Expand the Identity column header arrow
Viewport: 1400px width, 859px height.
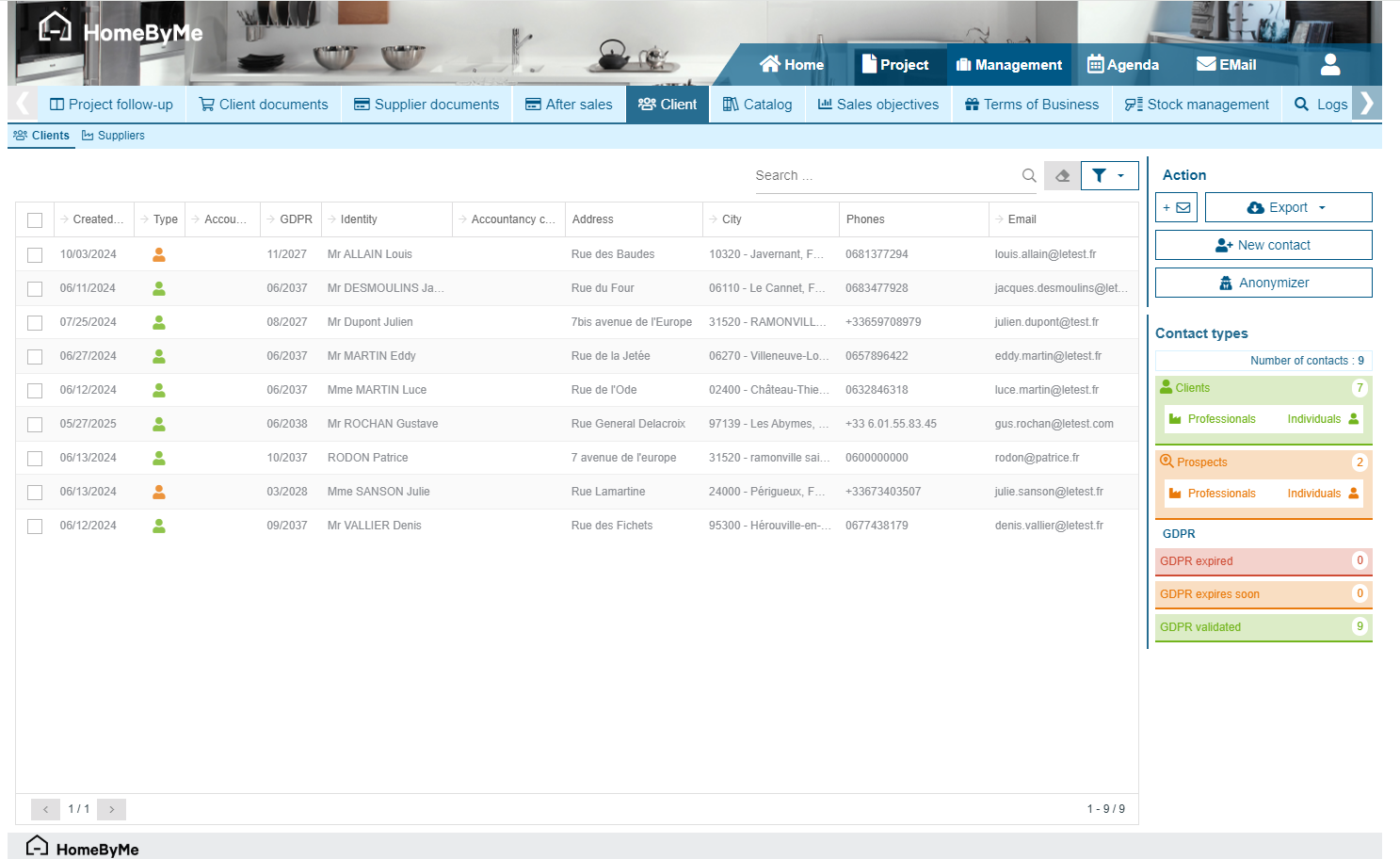point(332,219)
